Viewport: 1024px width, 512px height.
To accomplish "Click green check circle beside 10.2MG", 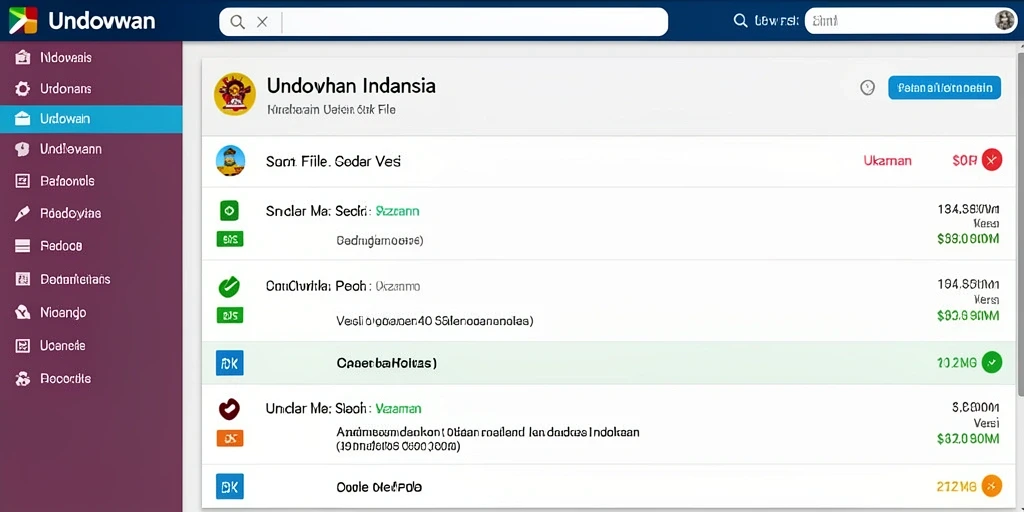I will pos(991,362).
